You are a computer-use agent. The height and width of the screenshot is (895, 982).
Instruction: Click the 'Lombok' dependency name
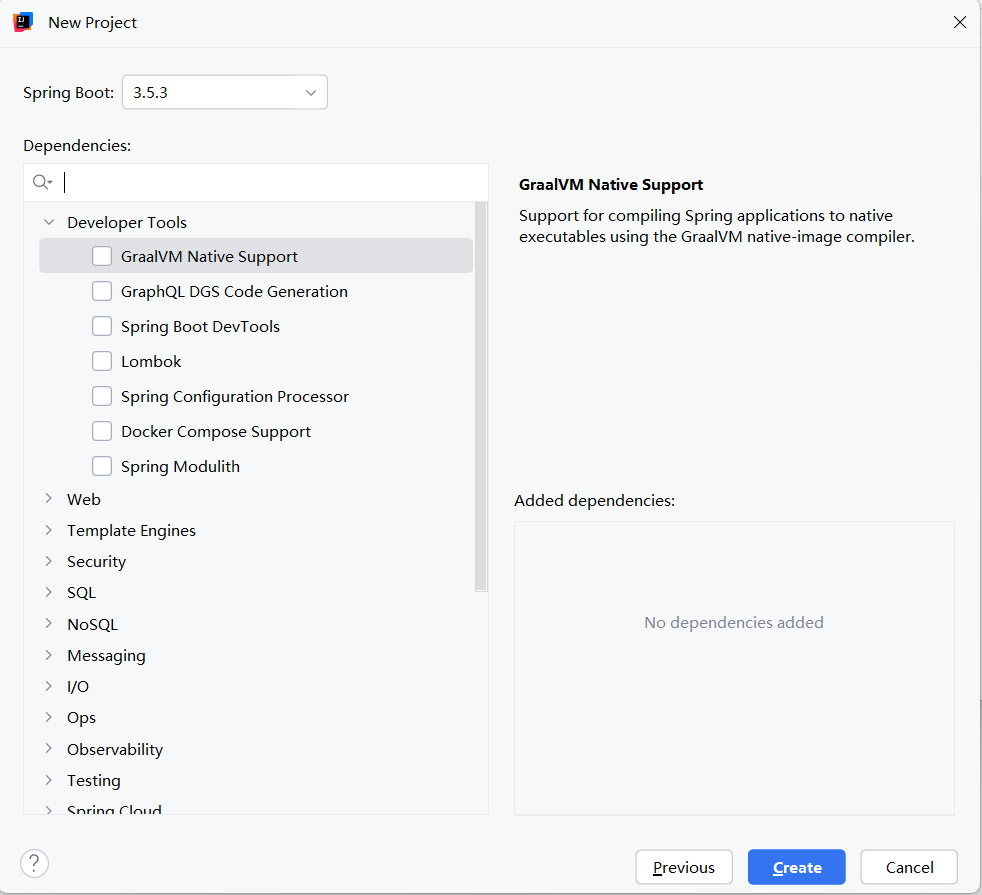pyautogui.click(x=151, y=361)
